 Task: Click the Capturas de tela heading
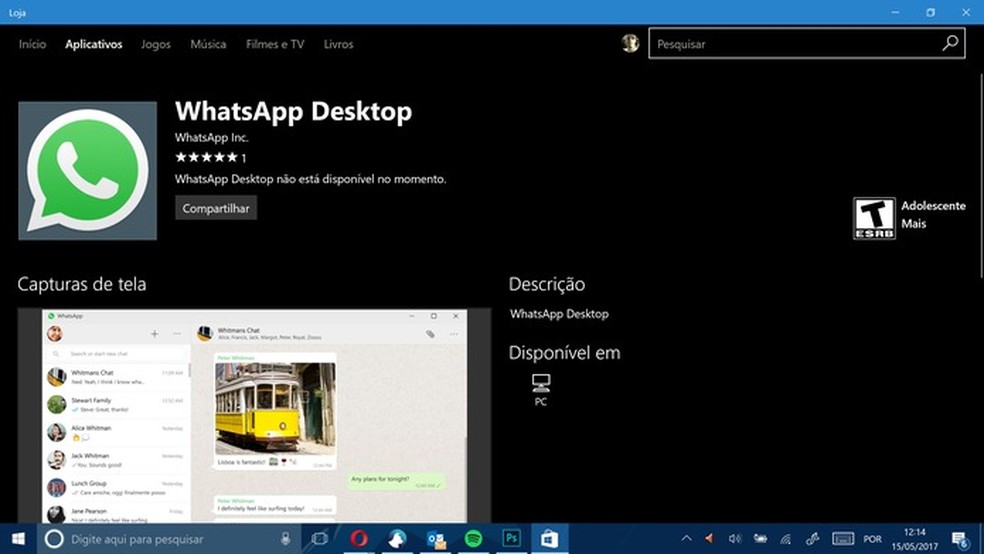[x=82, y=284]
